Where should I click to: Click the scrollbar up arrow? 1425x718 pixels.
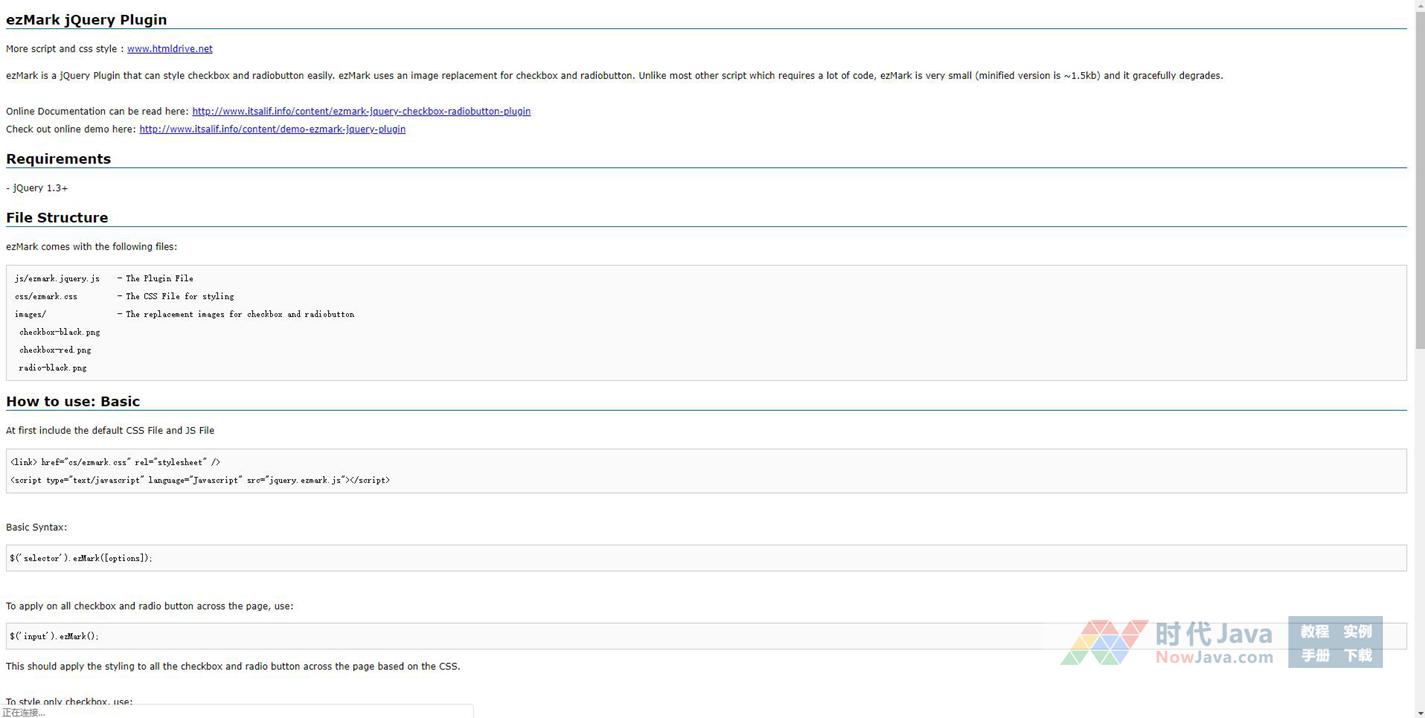click(x=1419, y=6)
